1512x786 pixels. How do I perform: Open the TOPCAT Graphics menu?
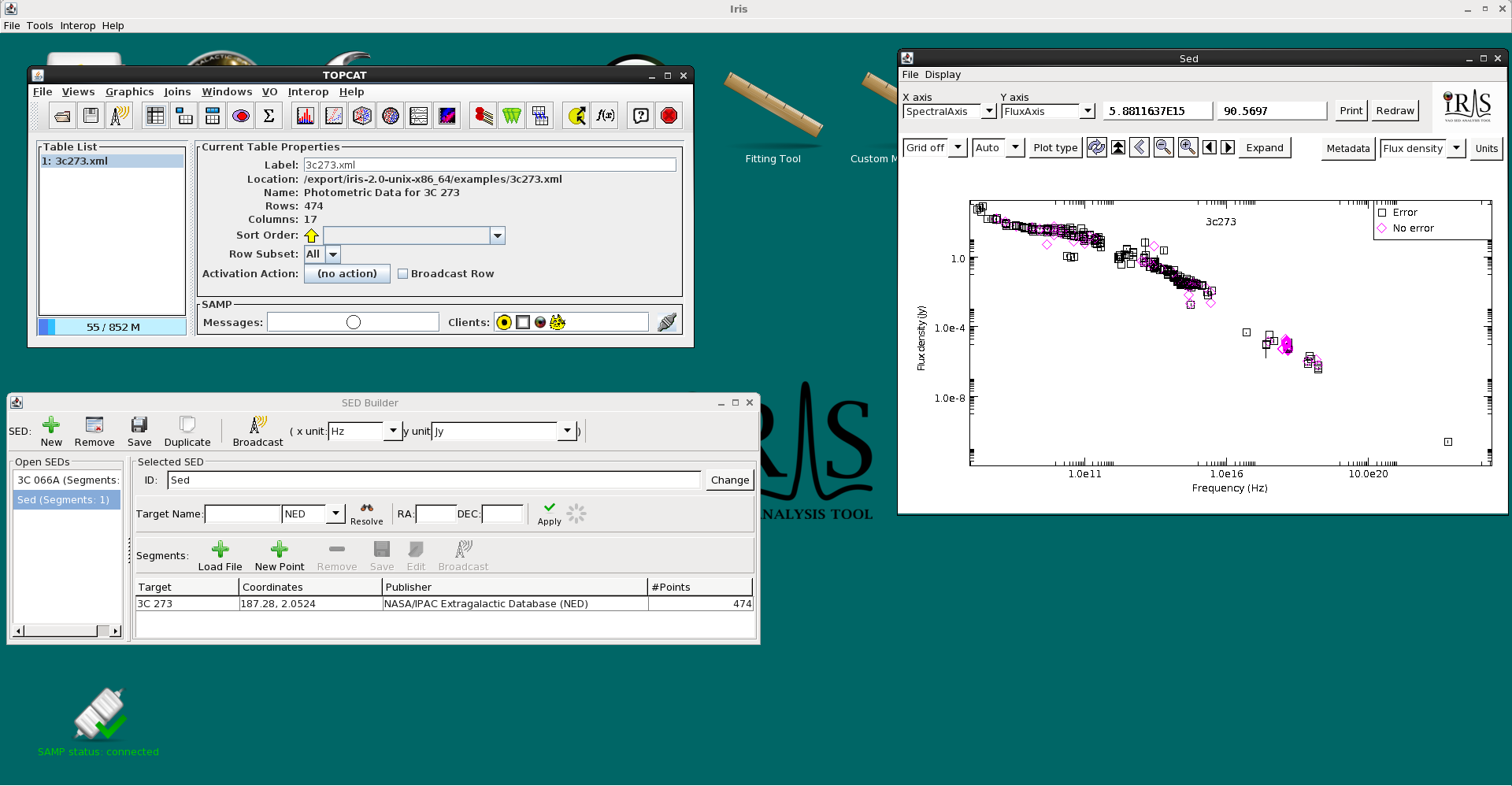coord(130,92)
